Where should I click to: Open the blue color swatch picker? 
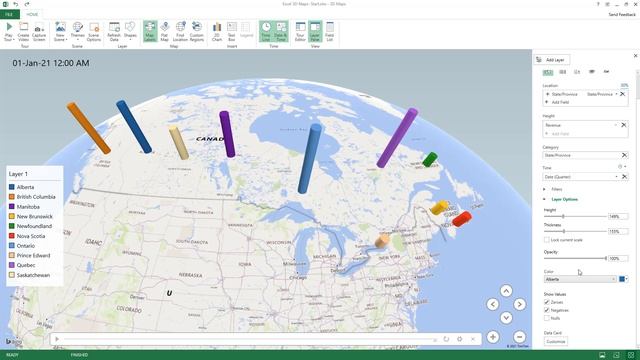tap(623, 279)
